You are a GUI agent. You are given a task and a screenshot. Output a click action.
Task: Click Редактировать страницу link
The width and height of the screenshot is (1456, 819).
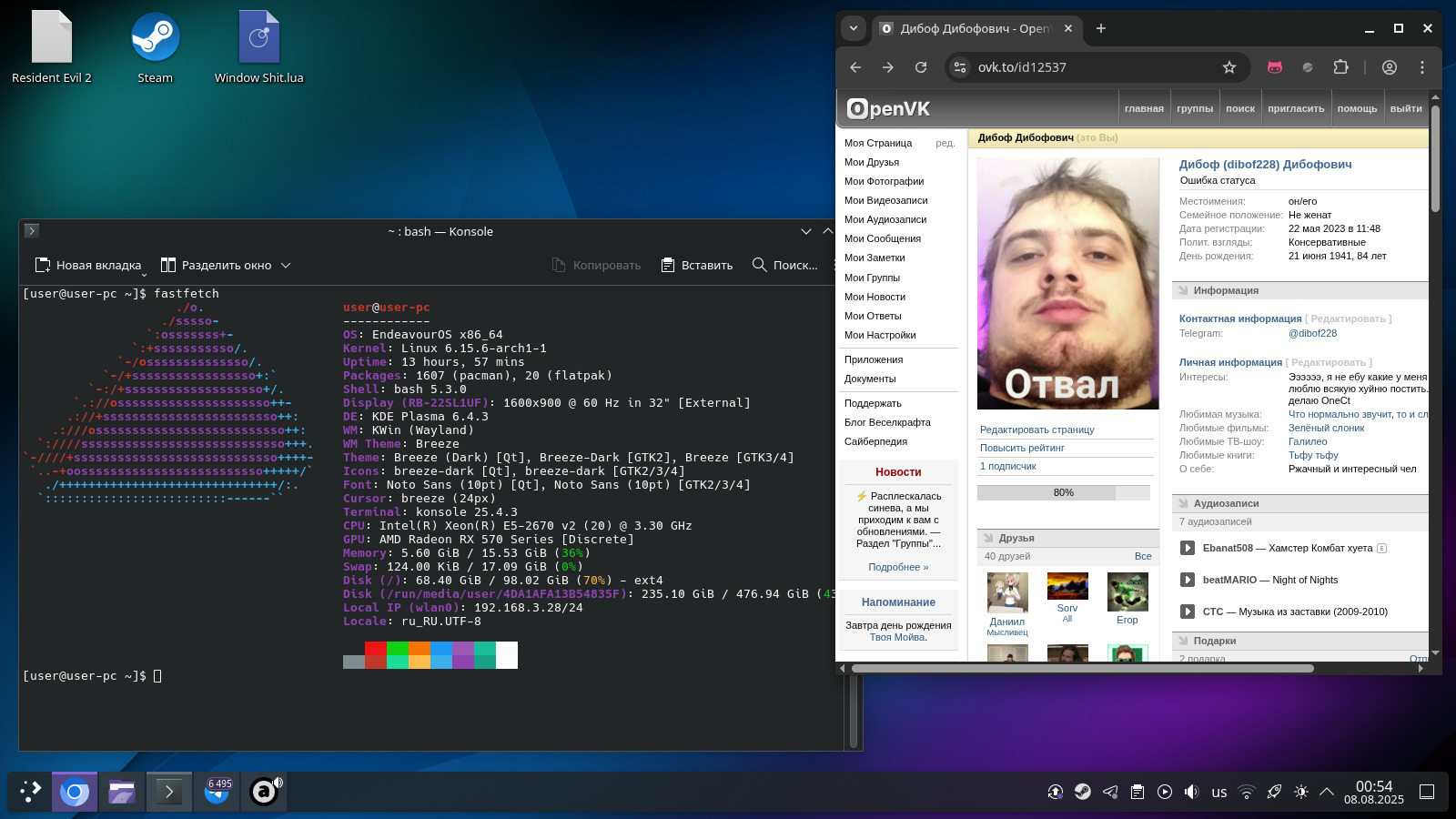click(1036, 430)
